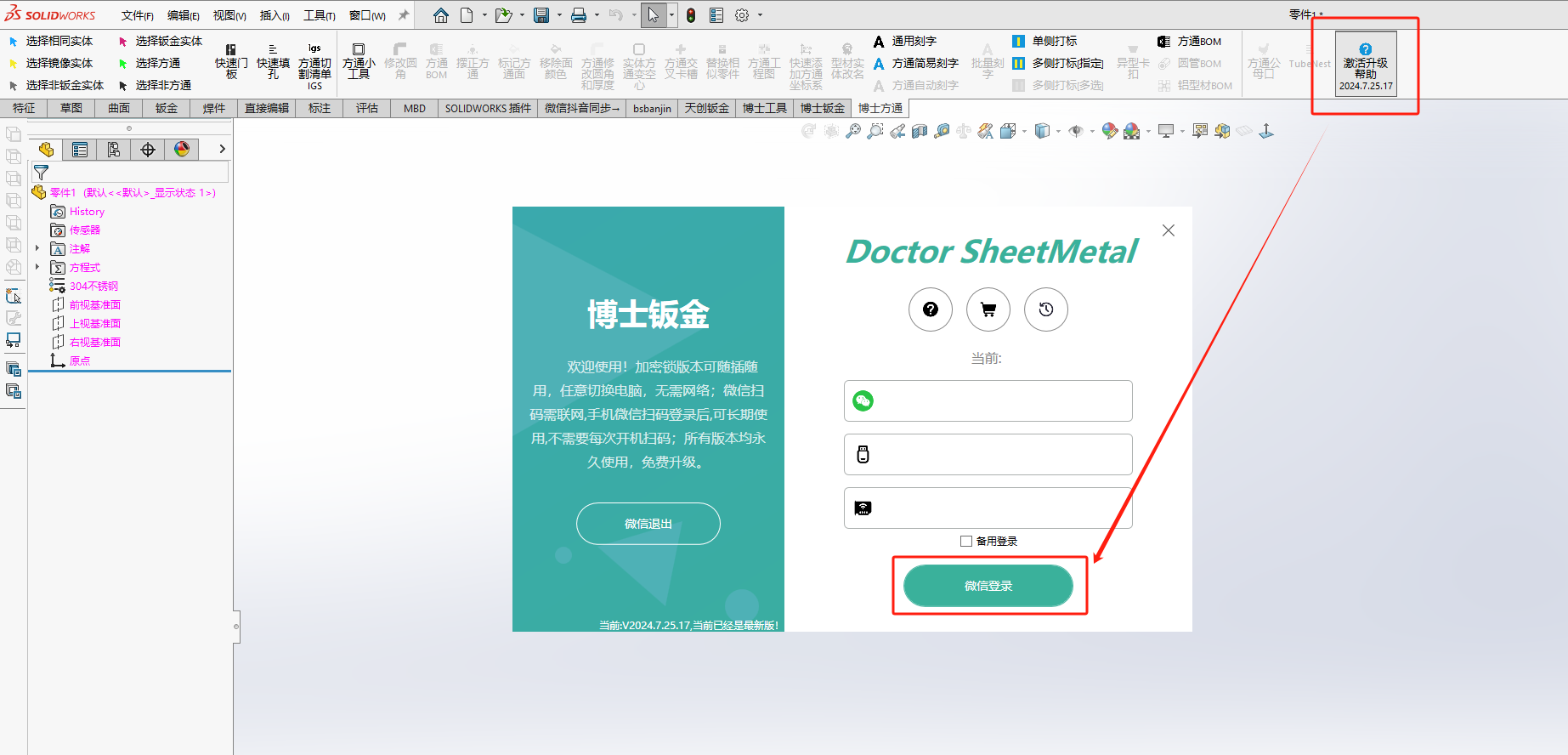Open the 编辑(E) menu
Screen dimensions: 1568x755
184,15
